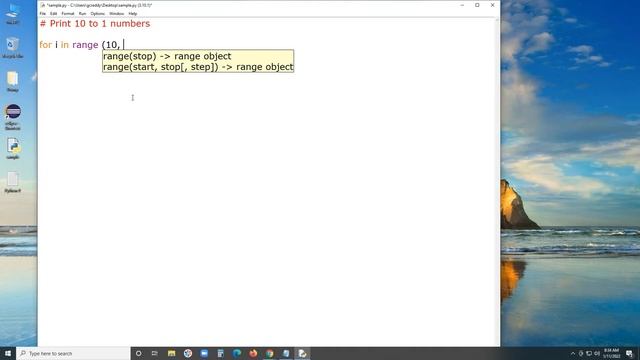This screenshot has height=360, width=640.
Task: Click the location tray icon
Action: [x=581, y=353]
